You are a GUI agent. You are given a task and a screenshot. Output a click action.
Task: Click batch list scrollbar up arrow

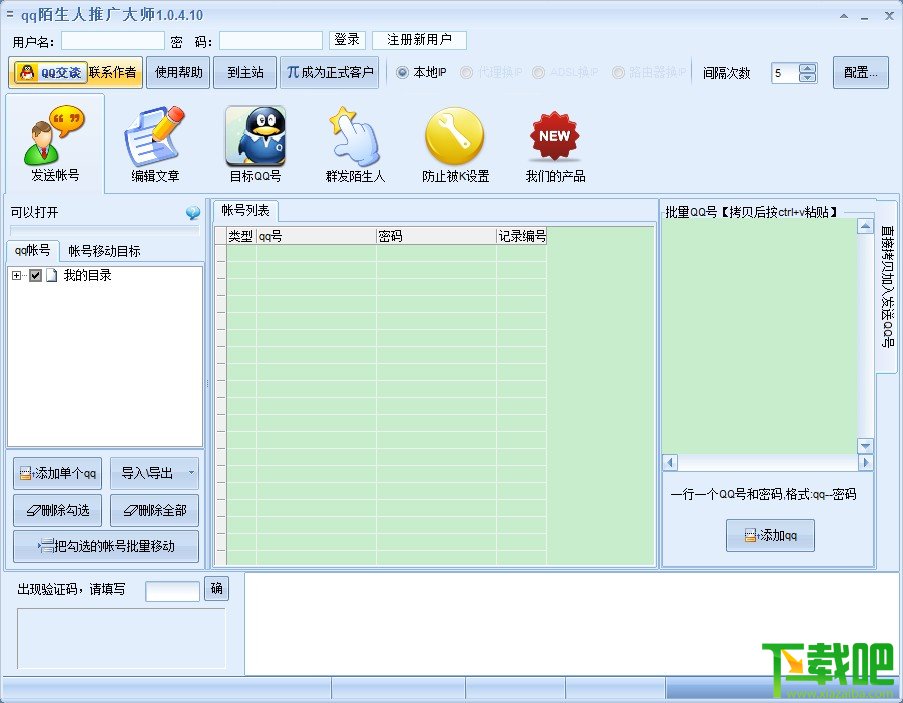[865, 226]
